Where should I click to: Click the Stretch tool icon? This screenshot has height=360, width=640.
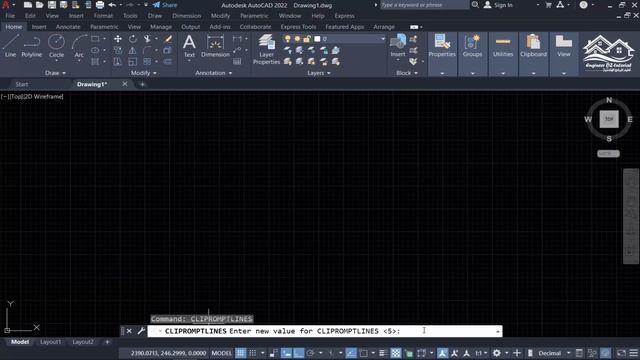coord(118,62)
